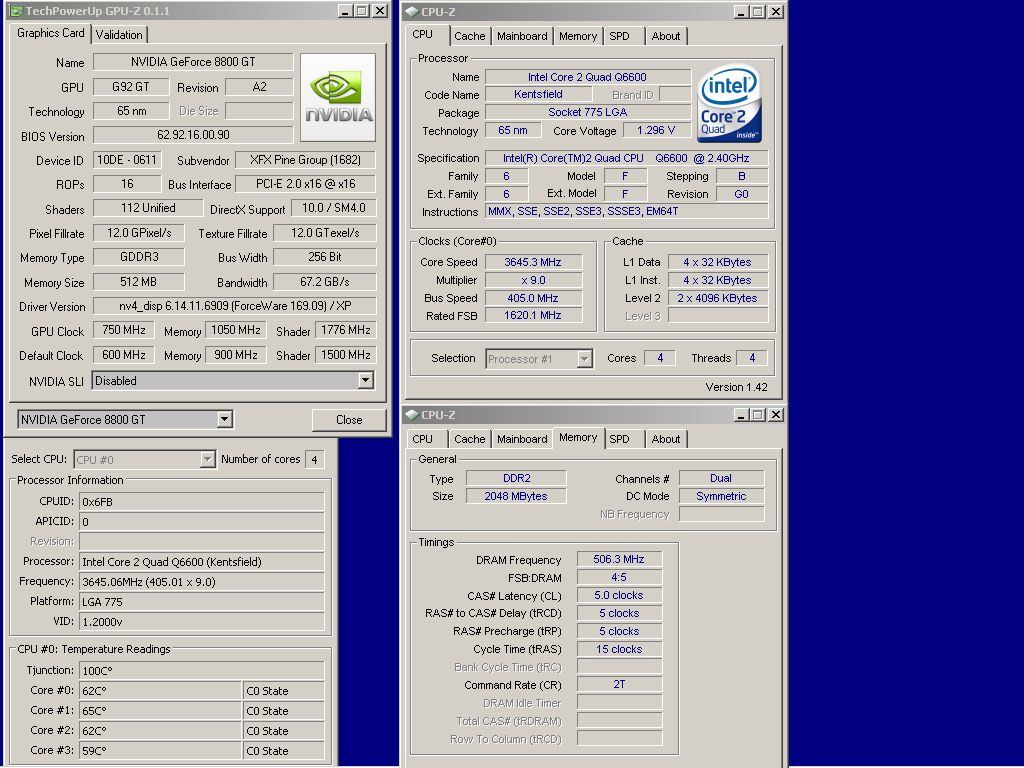Click the Shader clock value 1776 MHz
Viewport: 1024px width, 768px height.
[x=345, y=330]
